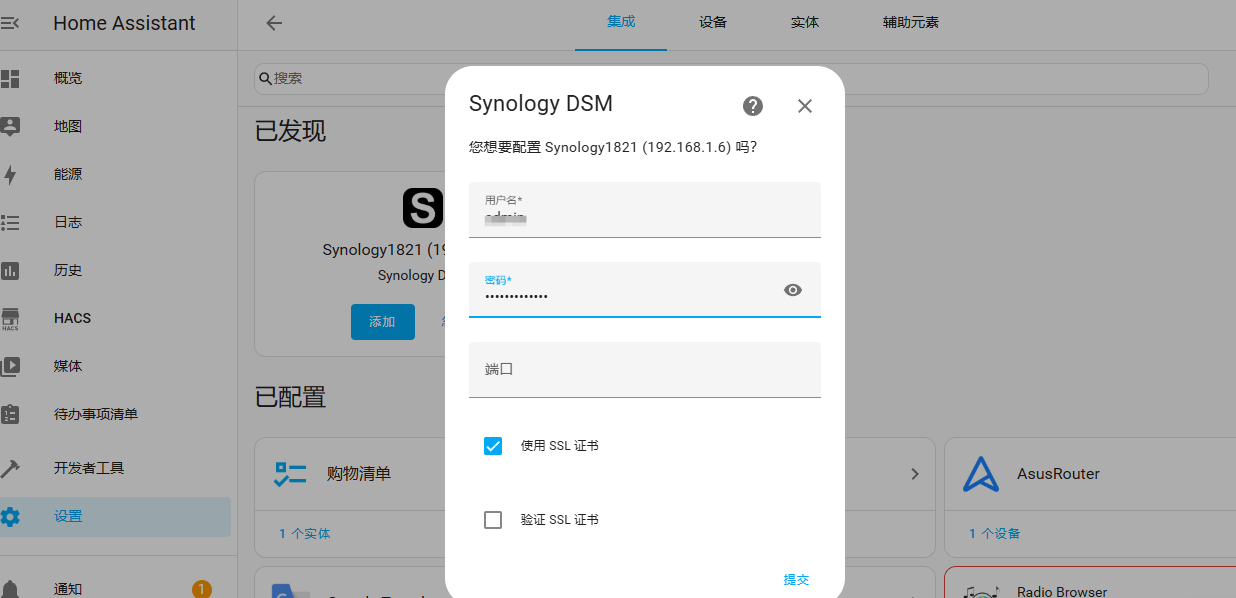Select 地图 in the sidebar
Image resolution: width=1236 pixels, height=598 pixels.
coord(68,126)
